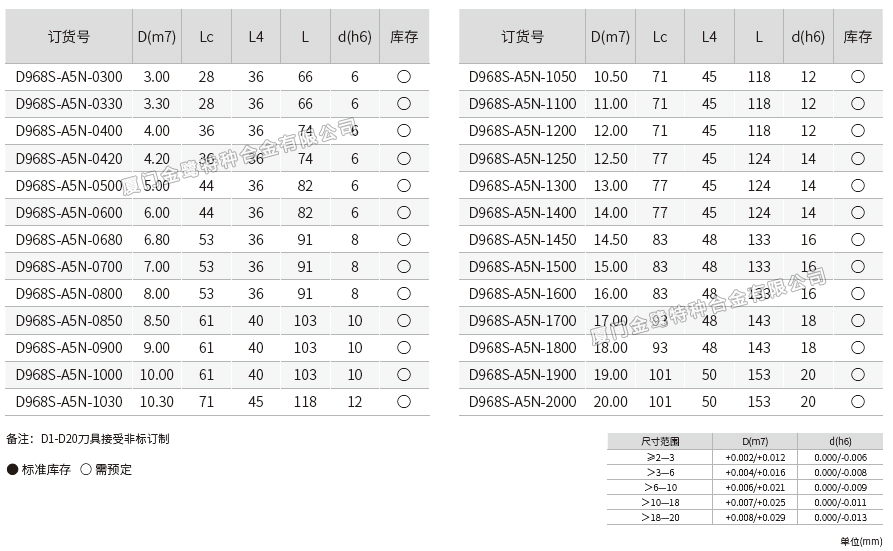
Task: Click the empty 需预定 legend circle
Action: pyautogui.click(x=85, y=470)
